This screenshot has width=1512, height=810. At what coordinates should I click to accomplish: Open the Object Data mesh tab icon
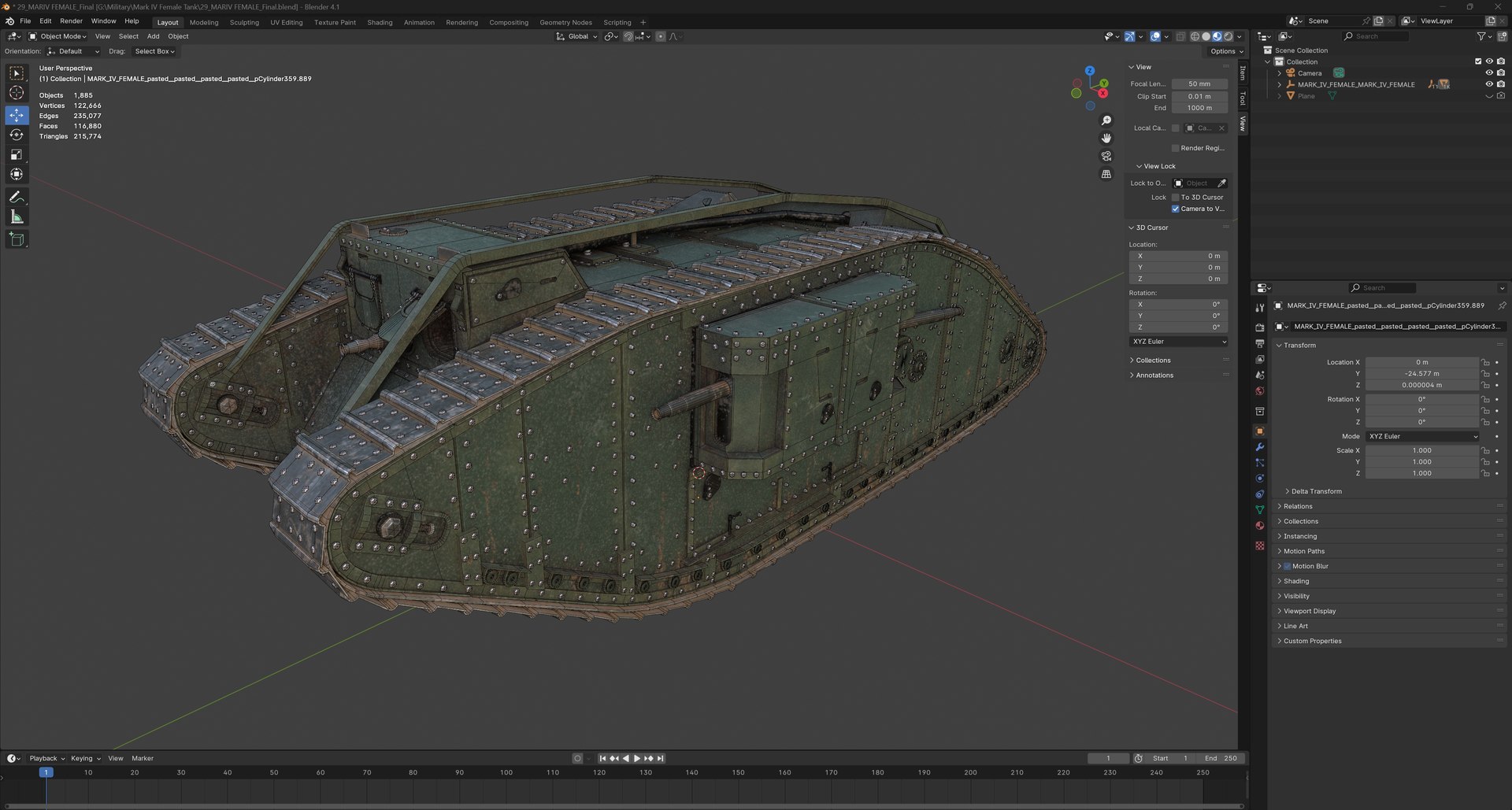[x=1259, y=510]
